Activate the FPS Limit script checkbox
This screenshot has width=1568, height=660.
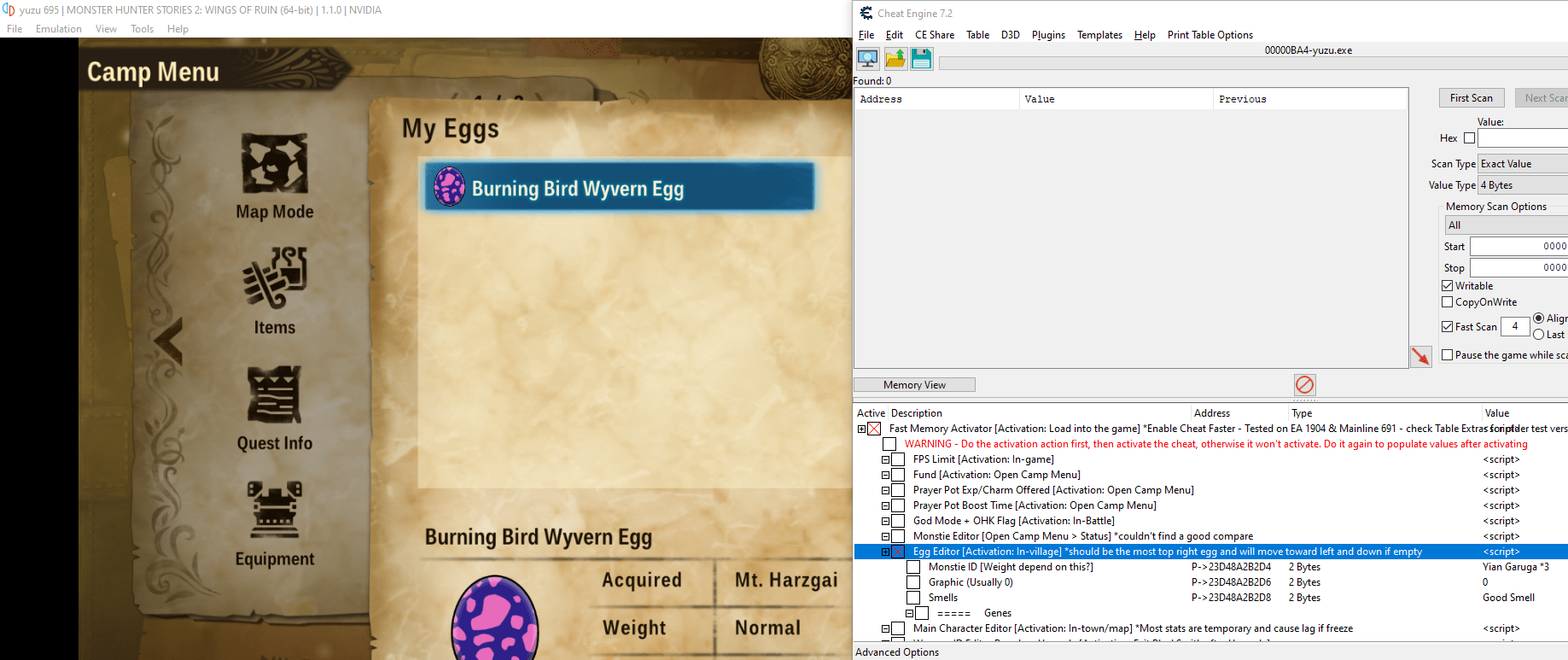[898, 459]
